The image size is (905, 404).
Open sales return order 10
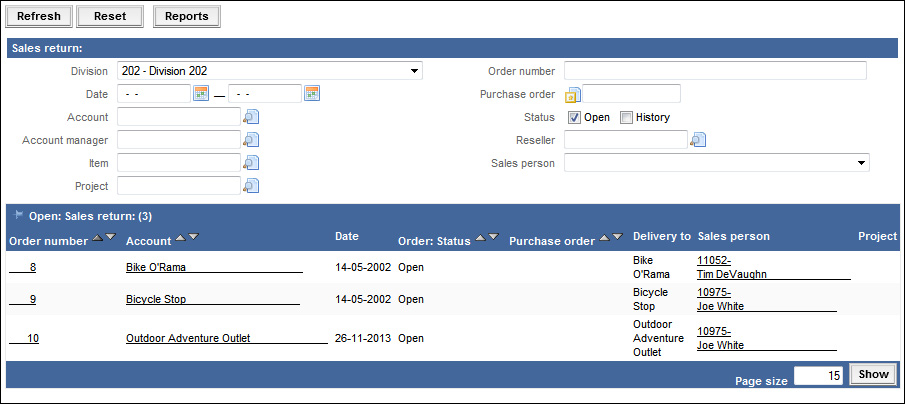tap(33, 339)
